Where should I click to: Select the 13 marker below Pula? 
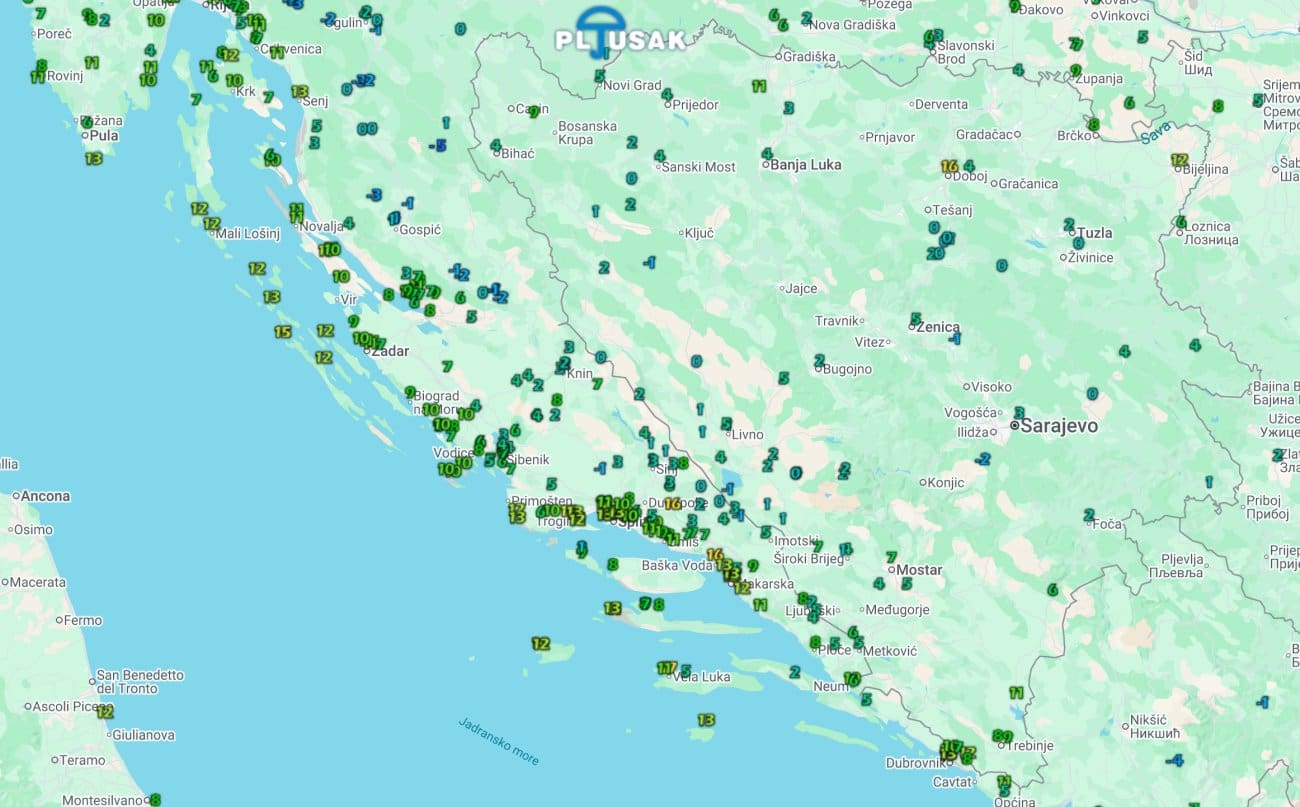pos(94,158)
